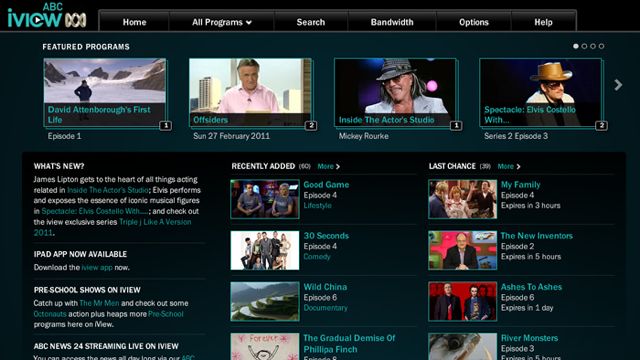Click episode count badge on David Attenborough's First Life
Viewport: 640px width, 360px height.
pos(166,126)
